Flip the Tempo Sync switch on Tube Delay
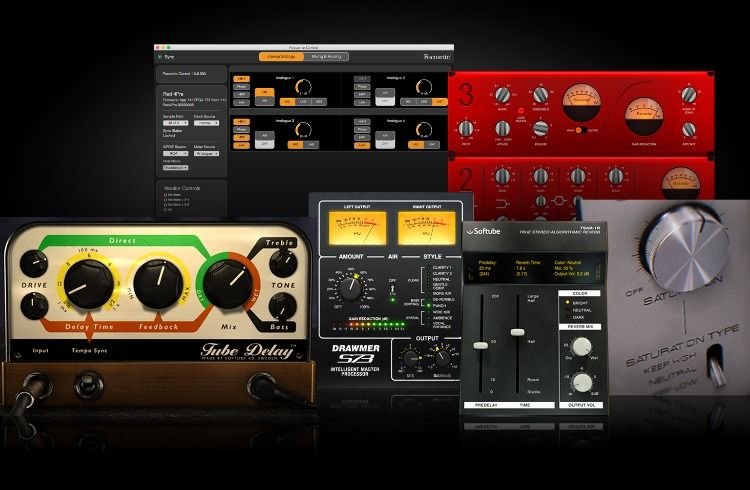Viewport: 750px width, 490px height. point(88,384)
